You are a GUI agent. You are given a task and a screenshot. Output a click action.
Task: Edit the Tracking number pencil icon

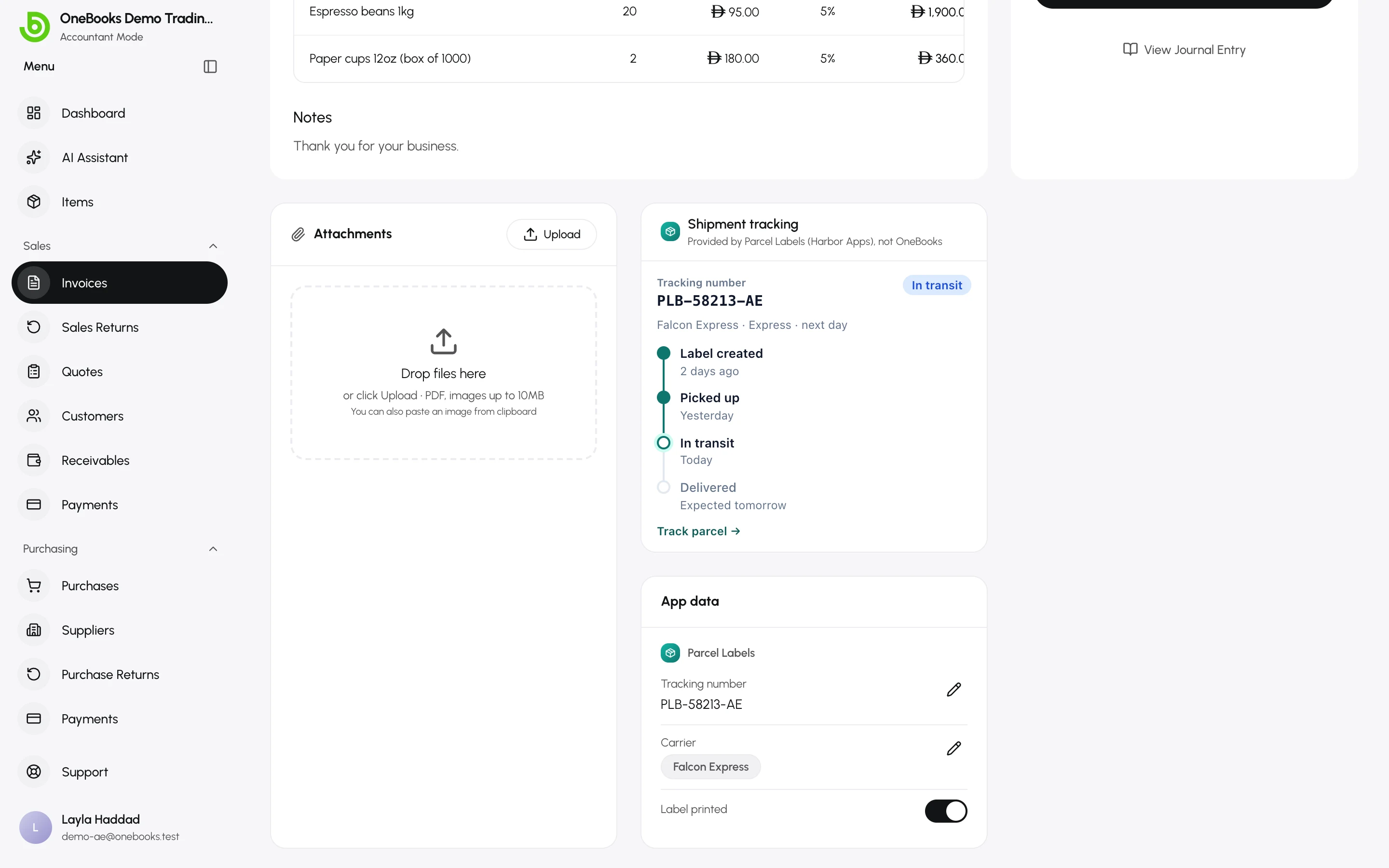pyautogui.click(x=953, y=690)
